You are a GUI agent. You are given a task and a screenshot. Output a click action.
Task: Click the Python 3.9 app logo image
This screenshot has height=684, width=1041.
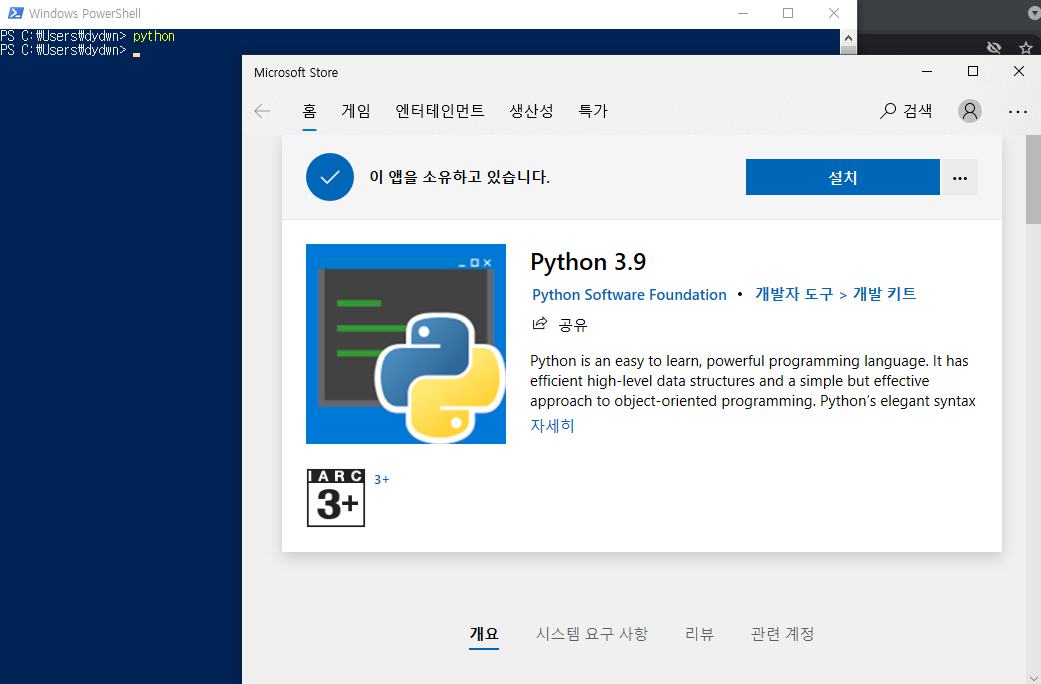[x=406, y=343]
